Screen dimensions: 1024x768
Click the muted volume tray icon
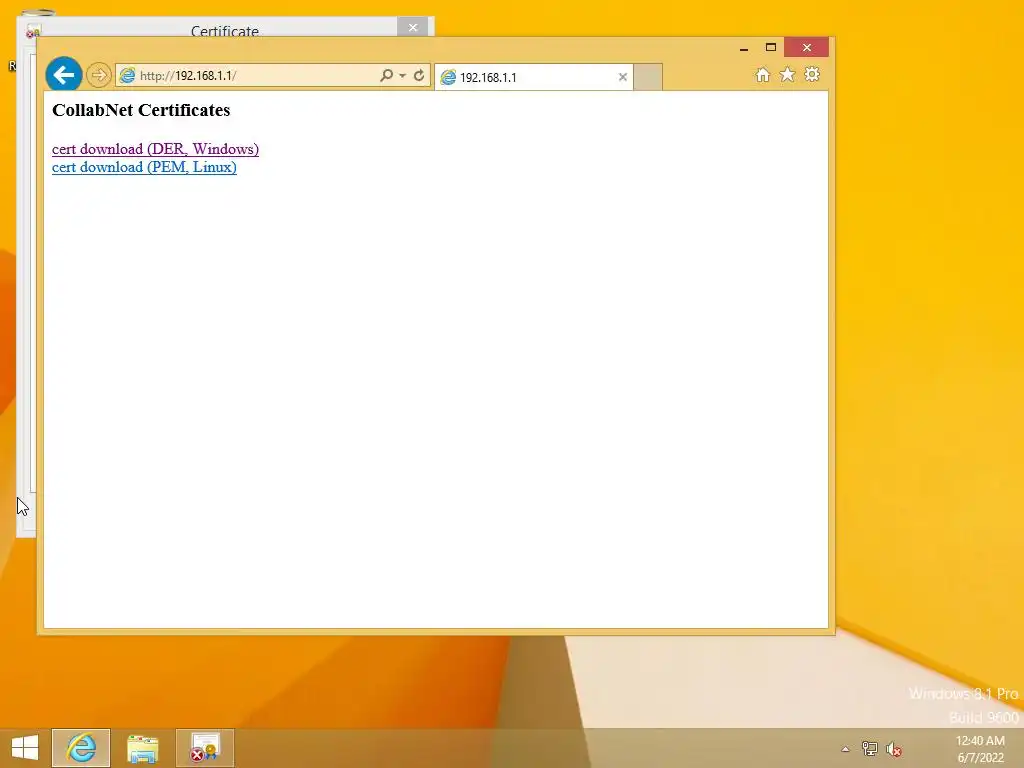[x=894, y=749]
